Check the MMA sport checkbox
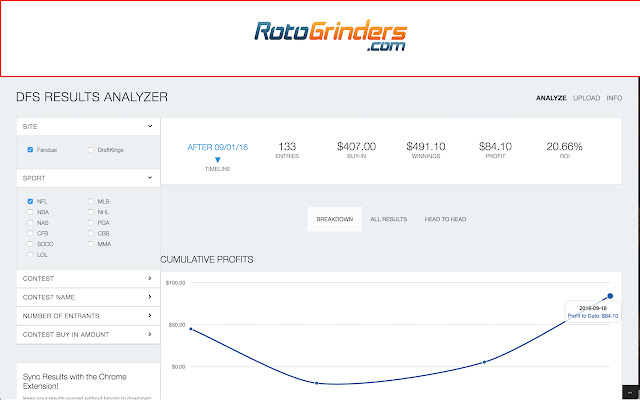Viewport: 640px width, 400px height. pyautogui.click(x=91, y=244)
